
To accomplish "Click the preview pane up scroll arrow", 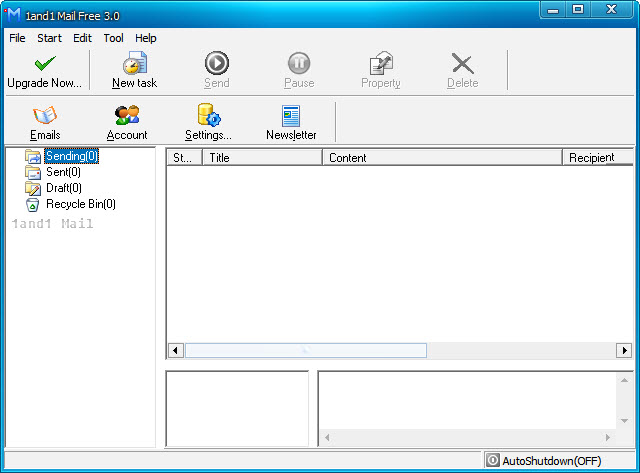I will click(624, 380).
